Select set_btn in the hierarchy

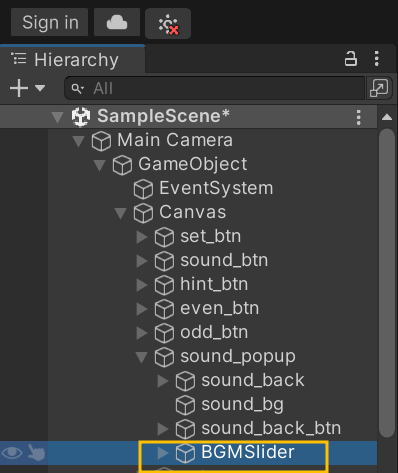click(211, 236)
